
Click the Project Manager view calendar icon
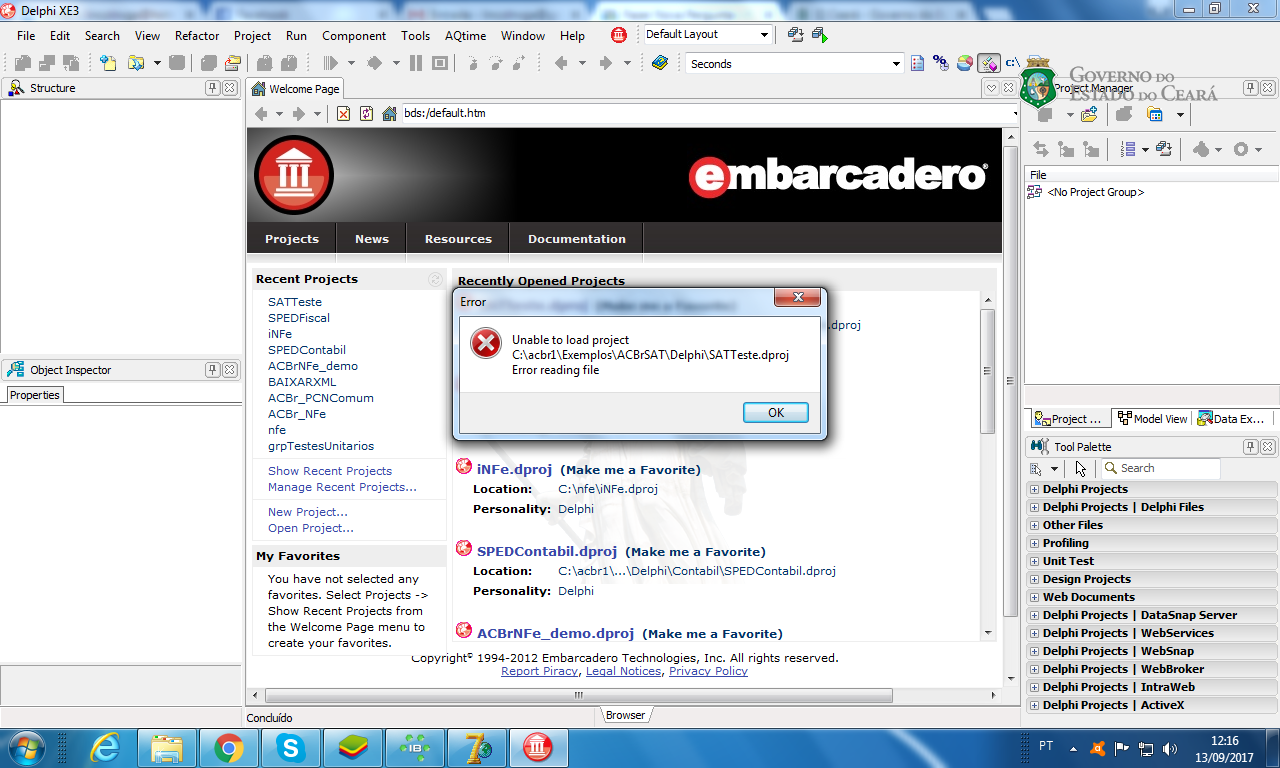pos(1155,115)
